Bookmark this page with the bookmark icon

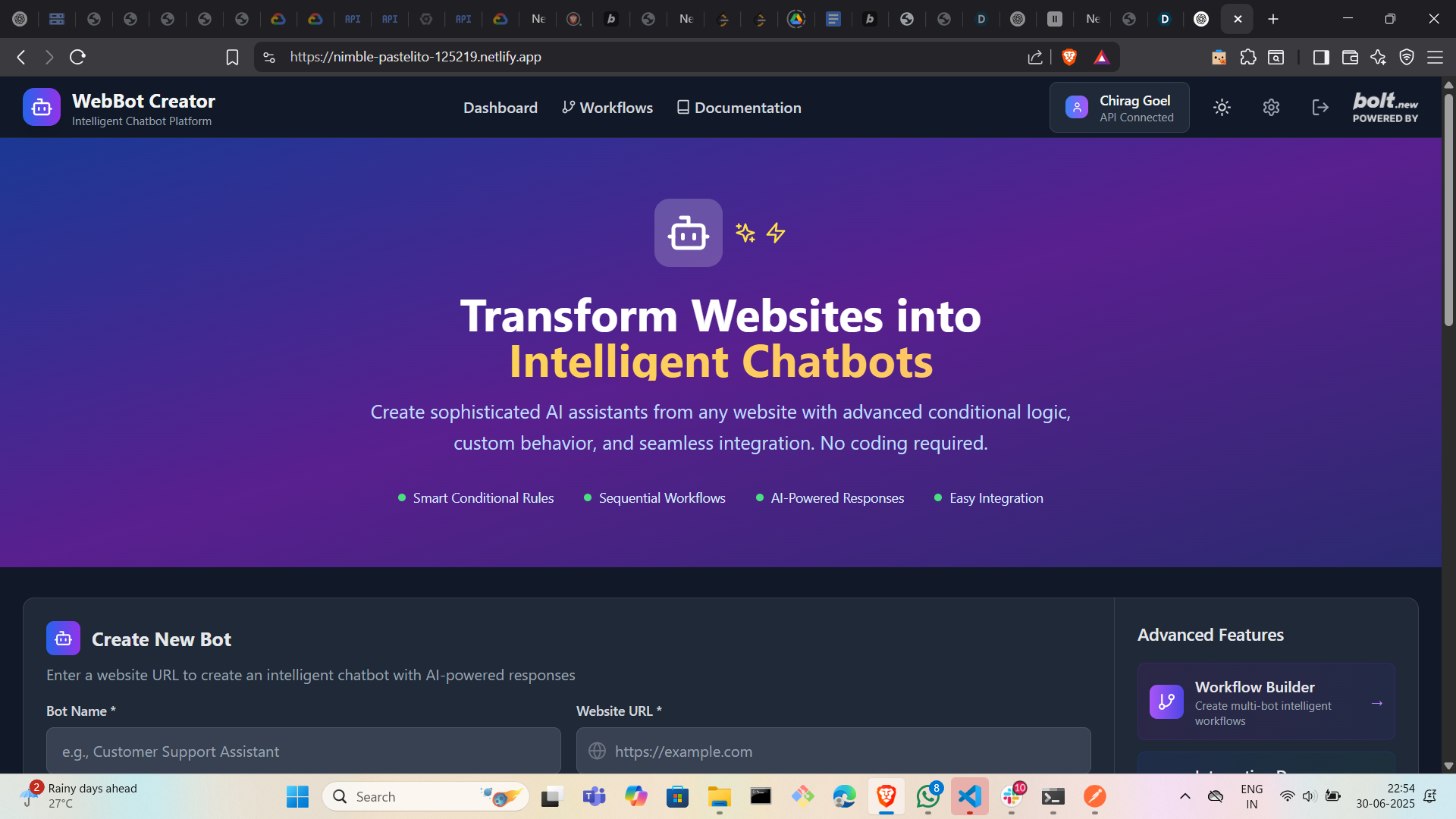[x=232, y=57]
